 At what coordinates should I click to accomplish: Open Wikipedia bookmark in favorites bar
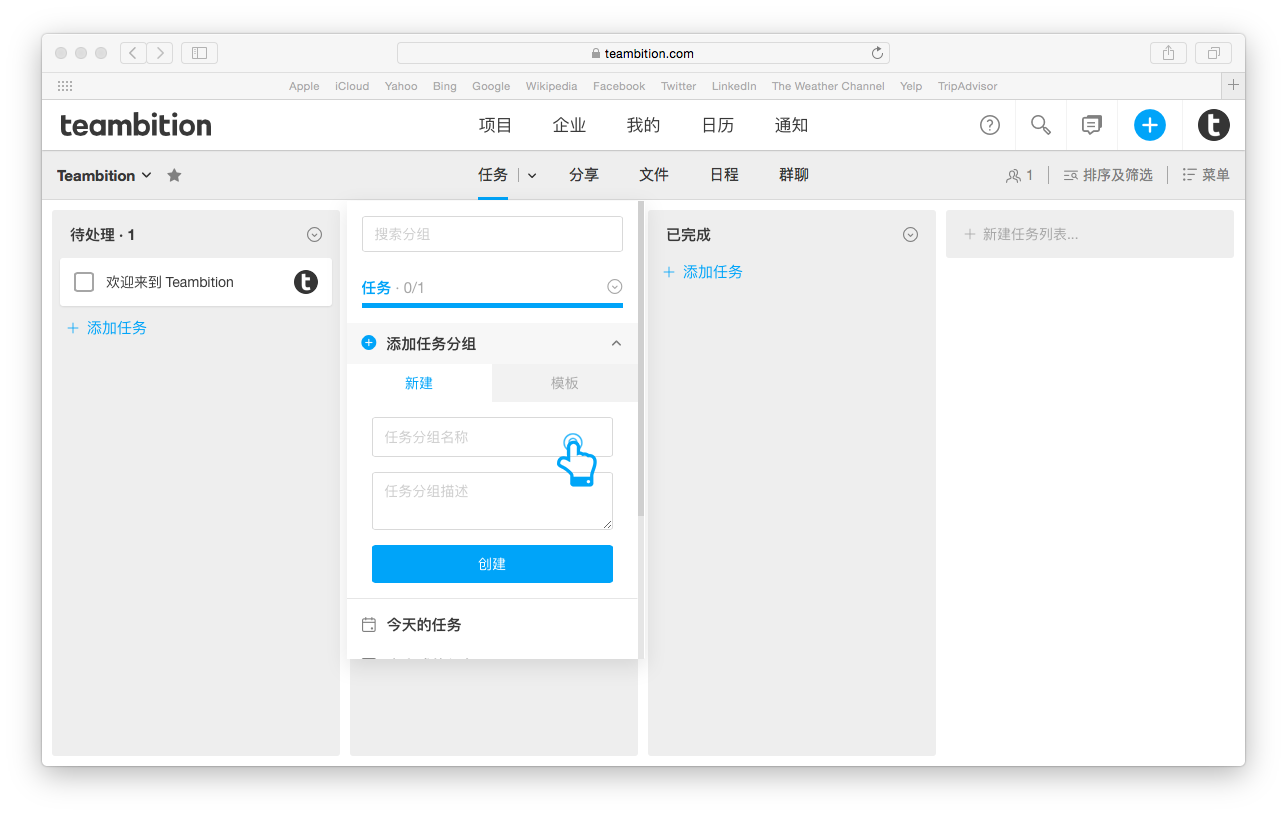point(551,86)
